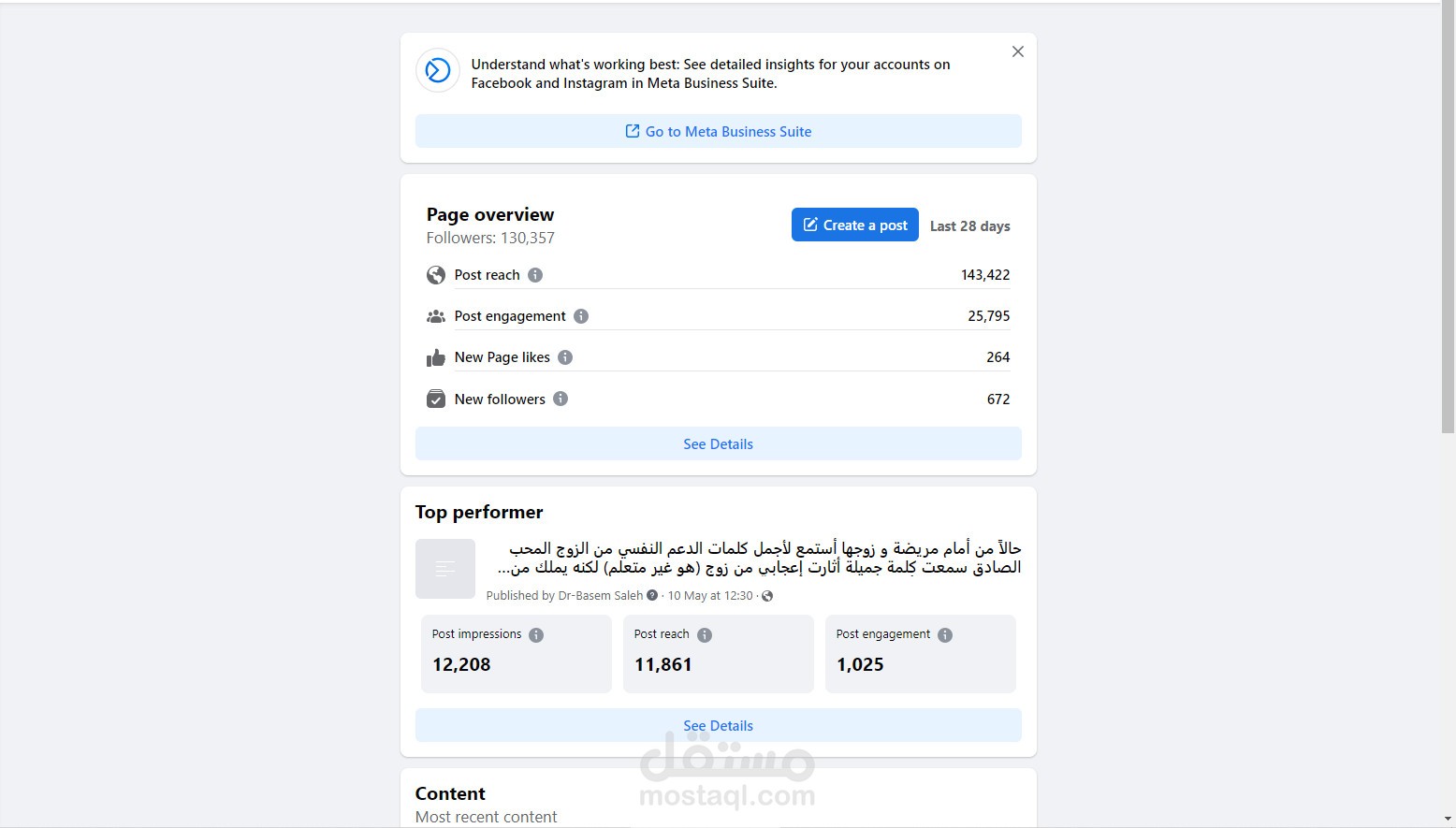Open the top performer post thumbnail
The width and height of the screenshot is (1456, 828).
tap(445, 569)
